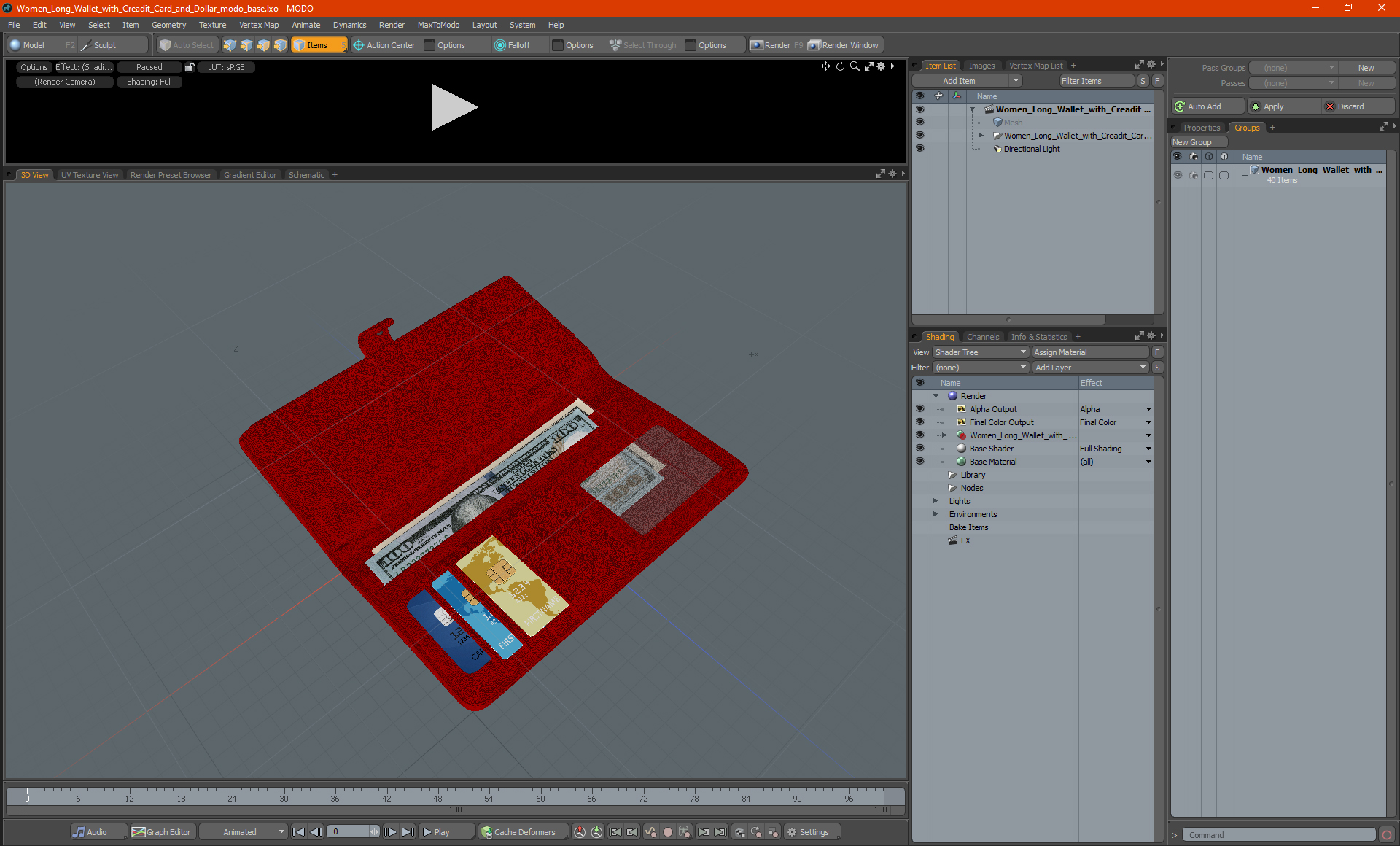Go to first frame button
The height and width of the screenshot is (846, 1400).
298,832
